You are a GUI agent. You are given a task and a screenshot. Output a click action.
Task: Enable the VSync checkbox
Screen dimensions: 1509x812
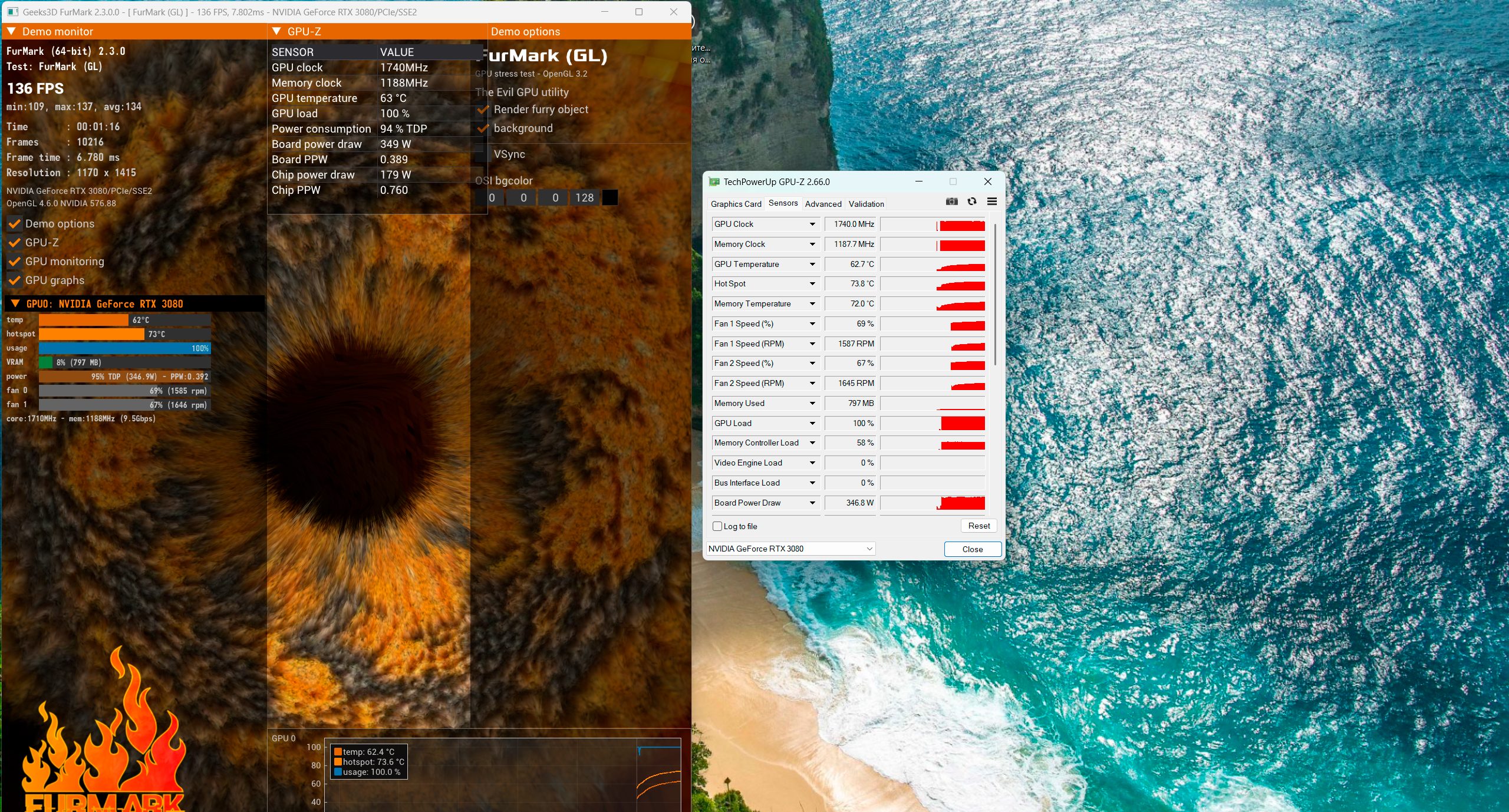click(483, 154)
